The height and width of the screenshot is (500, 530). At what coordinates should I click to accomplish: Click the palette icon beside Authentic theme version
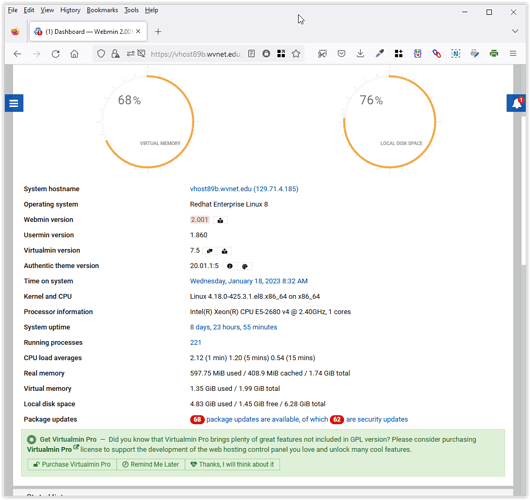coord(245,266)
